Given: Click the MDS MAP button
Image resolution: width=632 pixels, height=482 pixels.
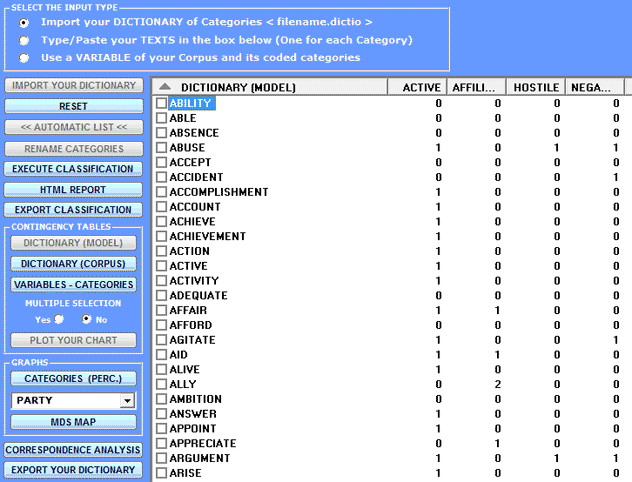Looking at the screenshot, I should pos(73,422).
